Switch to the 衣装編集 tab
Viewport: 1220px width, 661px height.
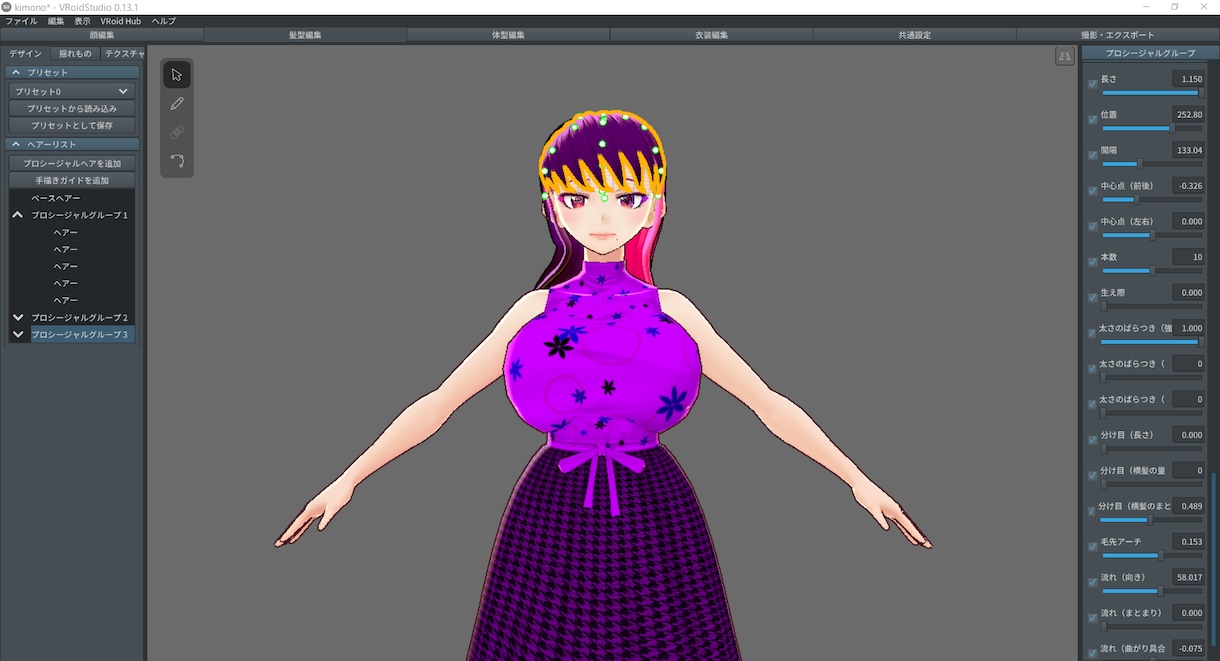tap(711, 35)
